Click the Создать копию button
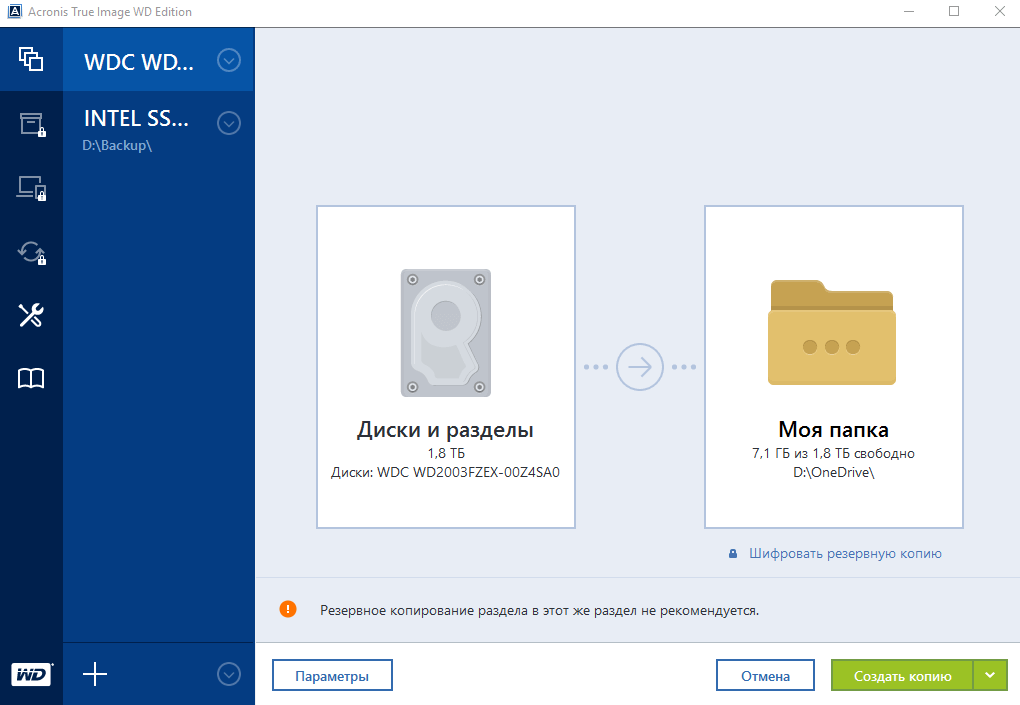The height and width of the screenshot is (705, 1020). [902, 675]
